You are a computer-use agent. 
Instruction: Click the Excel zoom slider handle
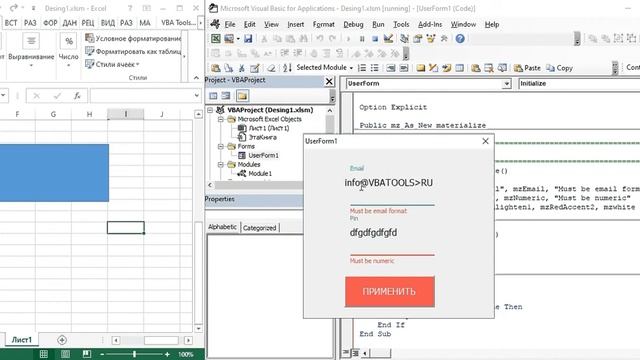[134, 354]
